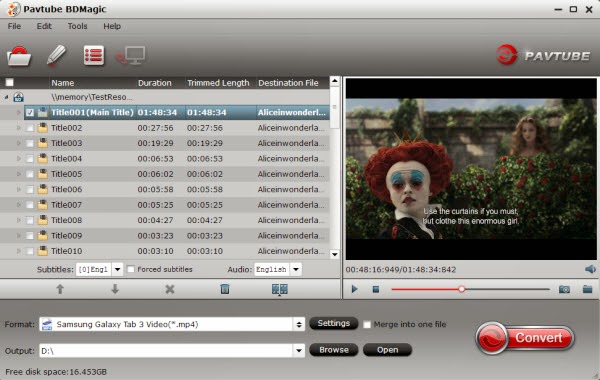Click the Title005 clip icon
The height and width of the screenshot is (380, 600).
[42, 174]
